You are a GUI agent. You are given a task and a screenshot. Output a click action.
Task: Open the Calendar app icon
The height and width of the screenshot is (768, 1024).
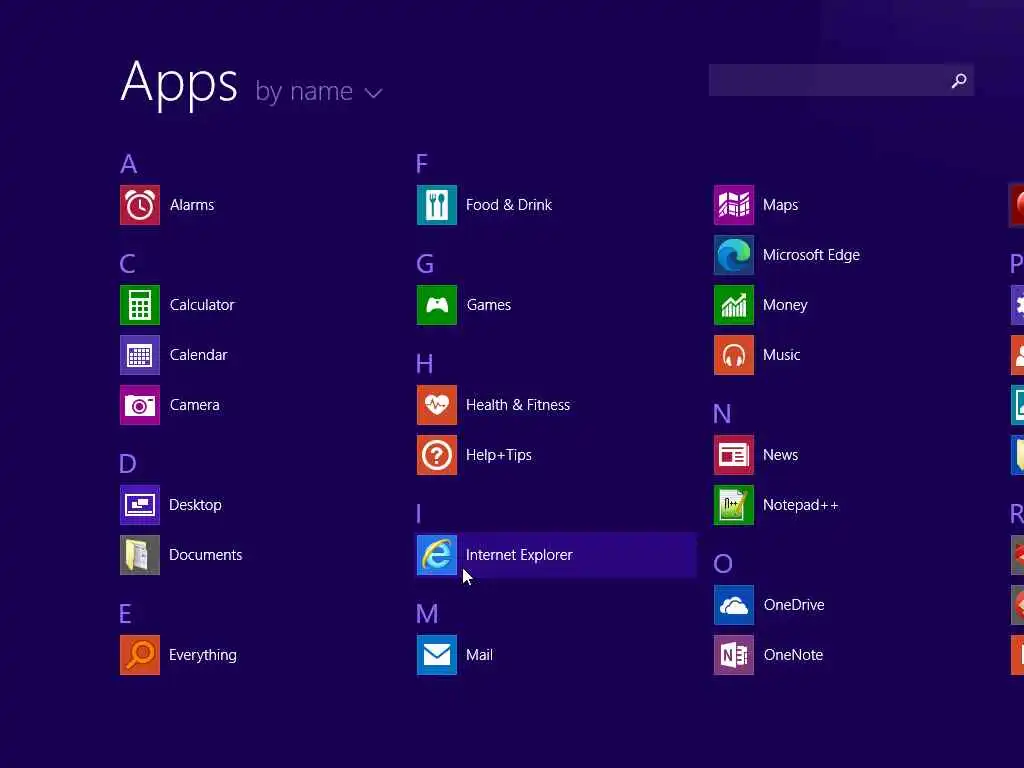click(x=140, y=355)
